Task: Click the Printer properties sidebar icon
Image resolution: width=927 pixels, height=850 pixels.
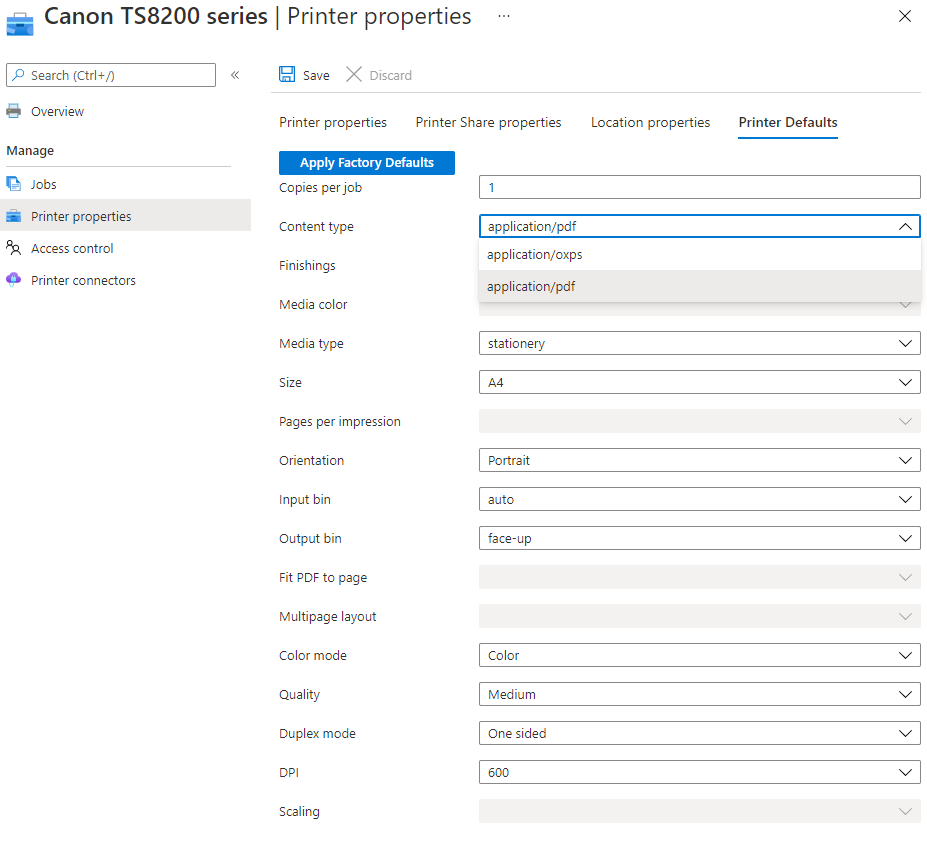Action: point(14,216)
